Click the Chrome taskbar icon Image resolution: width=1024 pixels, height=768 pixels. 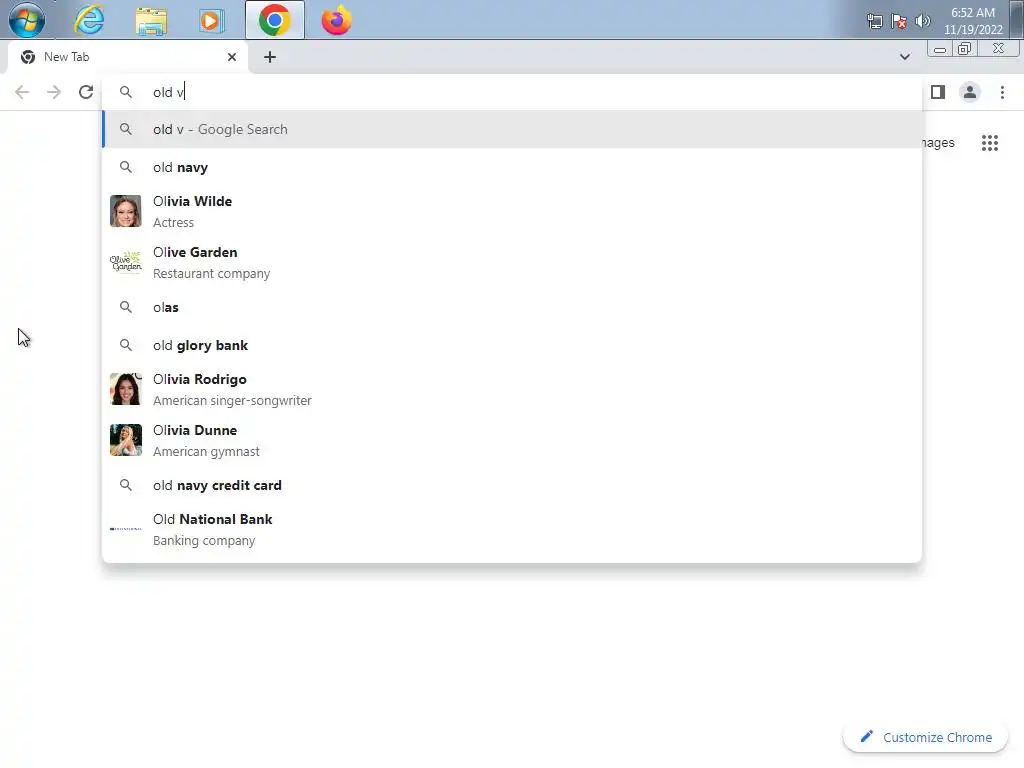click(274, 20)
